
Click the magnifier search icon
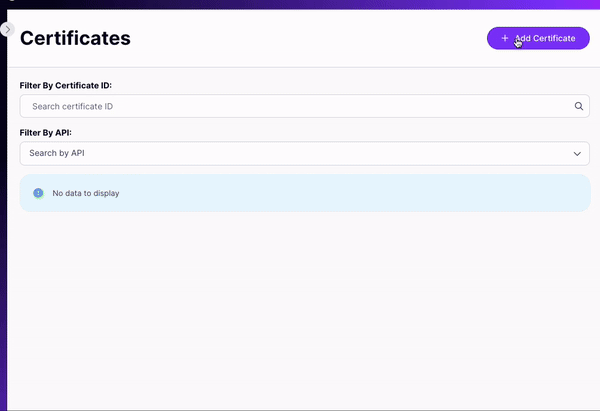click(579, 106)
